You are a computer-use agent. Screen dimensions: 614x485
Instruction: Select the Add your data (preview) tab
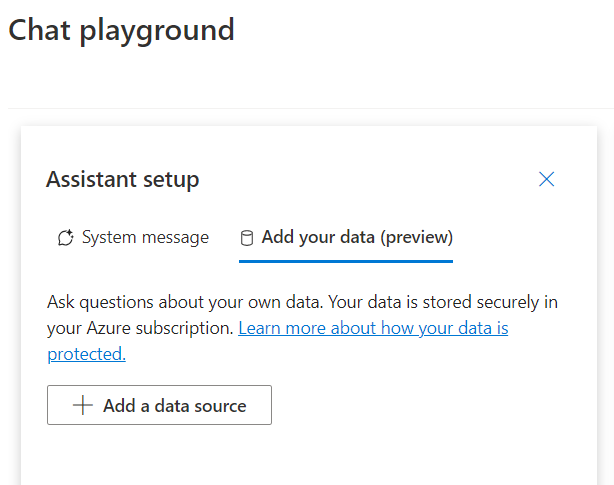(x=346, y=238)
